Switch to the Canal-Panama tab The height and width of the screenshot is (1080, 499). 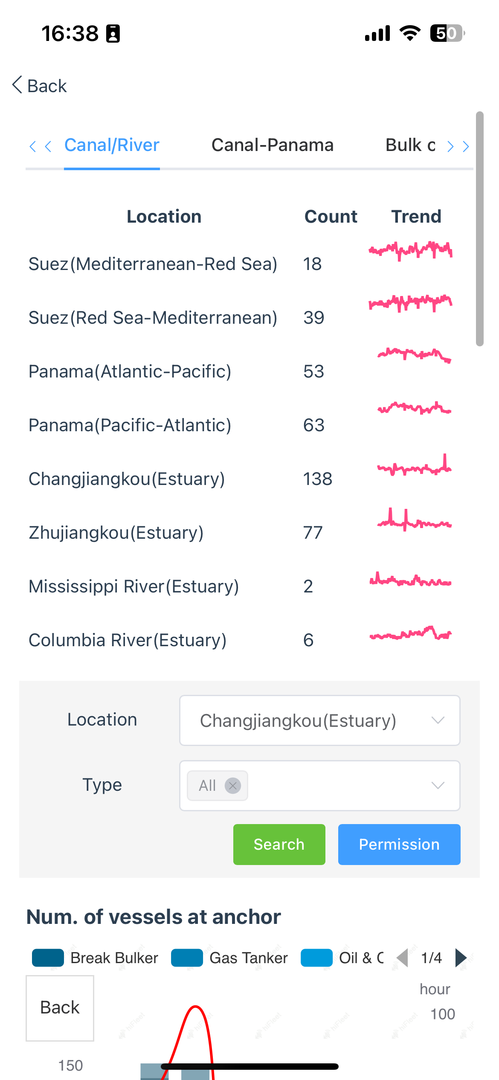tap(272, 145)
